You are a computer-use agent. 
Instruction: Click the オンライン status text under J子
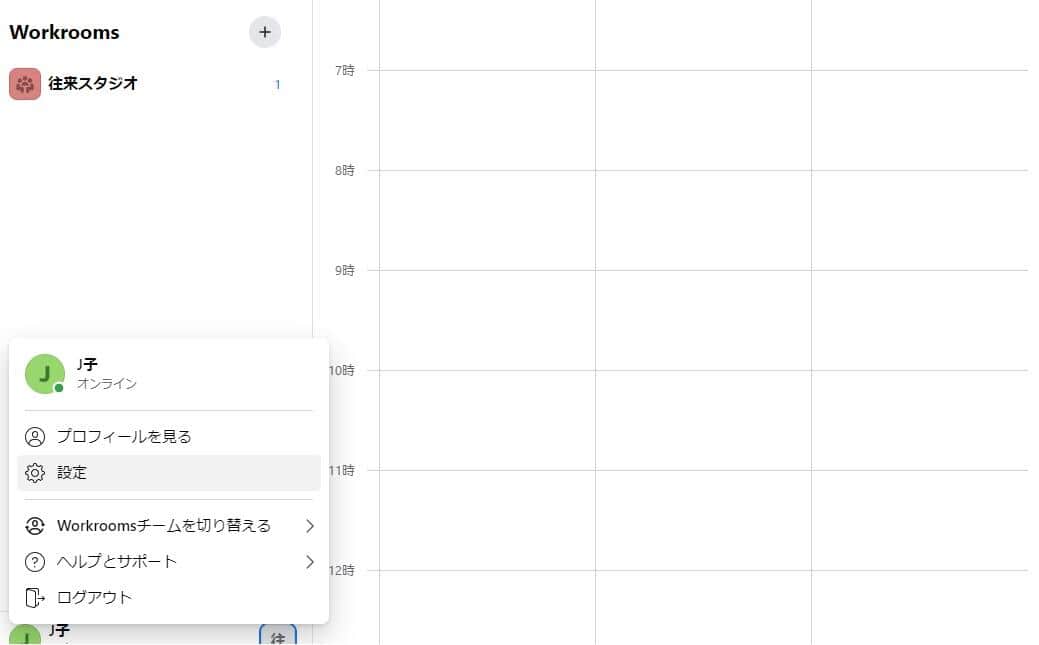point(107,384)
